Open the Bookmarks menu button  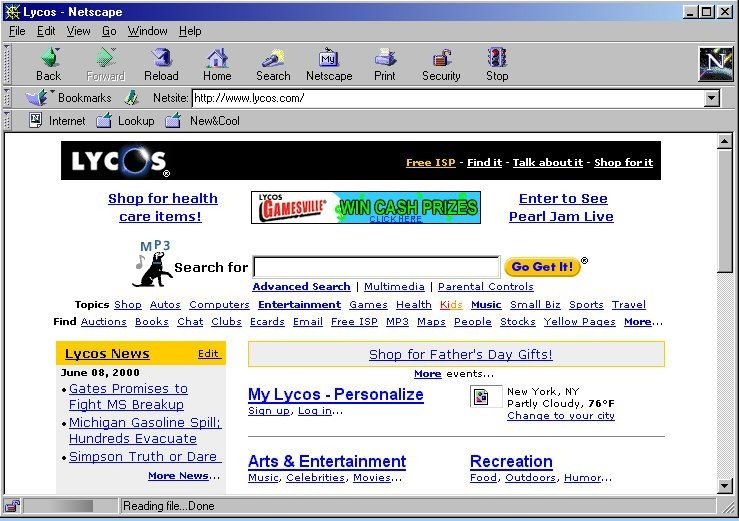coord(68,98)
